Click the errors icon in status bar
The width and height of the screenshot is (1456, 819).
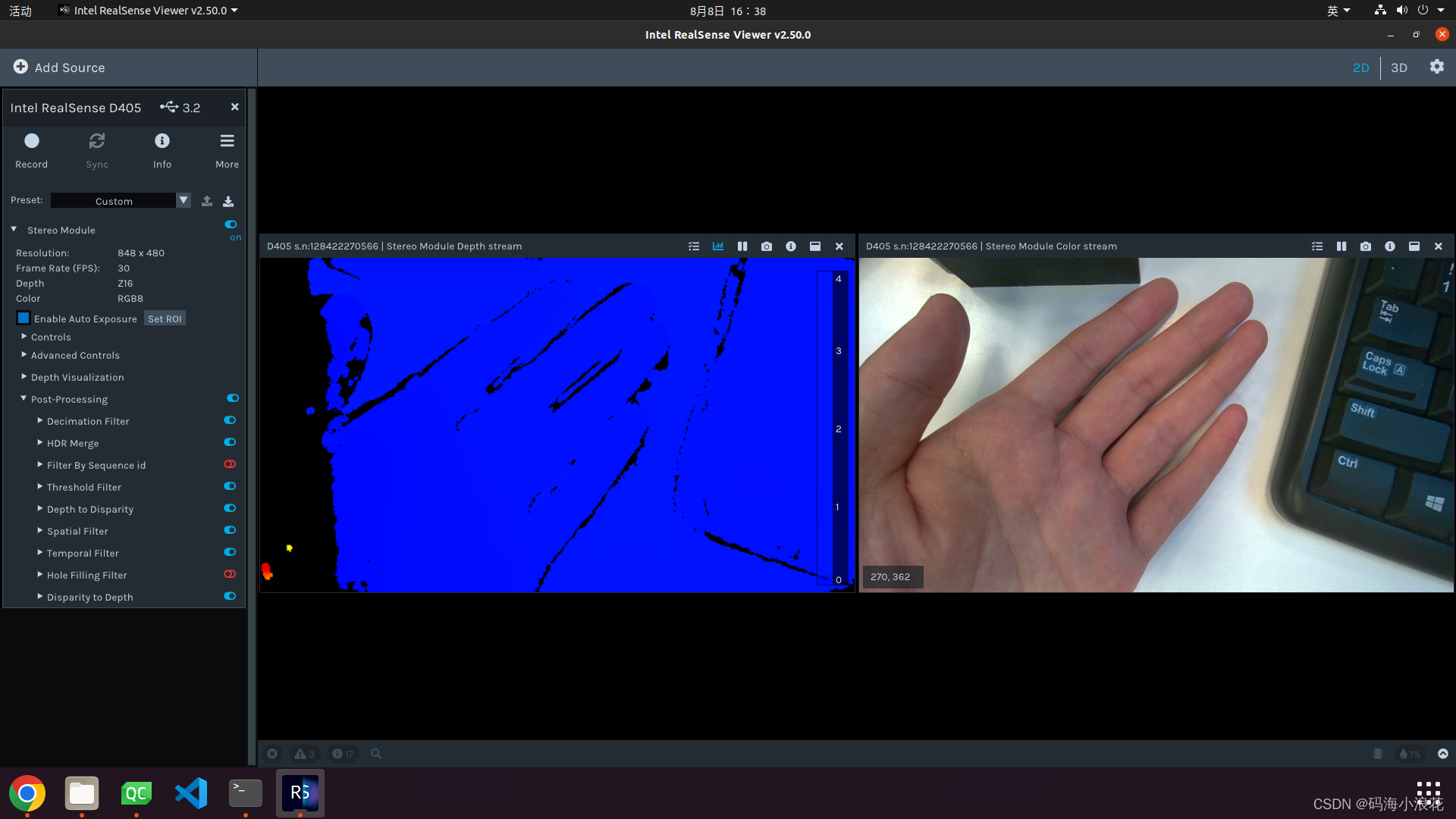(272, 754)
